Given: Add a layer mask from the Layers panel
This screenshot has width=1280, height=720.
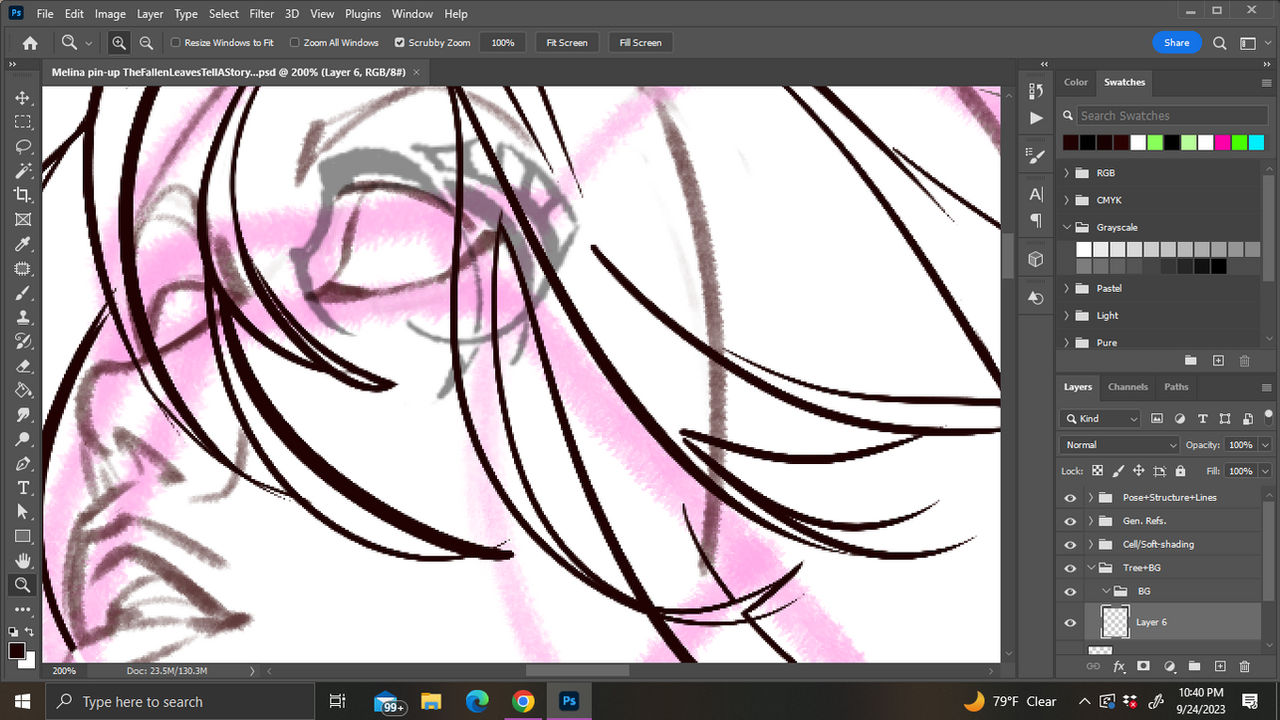Looking at the screenshot, I should click(x=1143, y=666).
